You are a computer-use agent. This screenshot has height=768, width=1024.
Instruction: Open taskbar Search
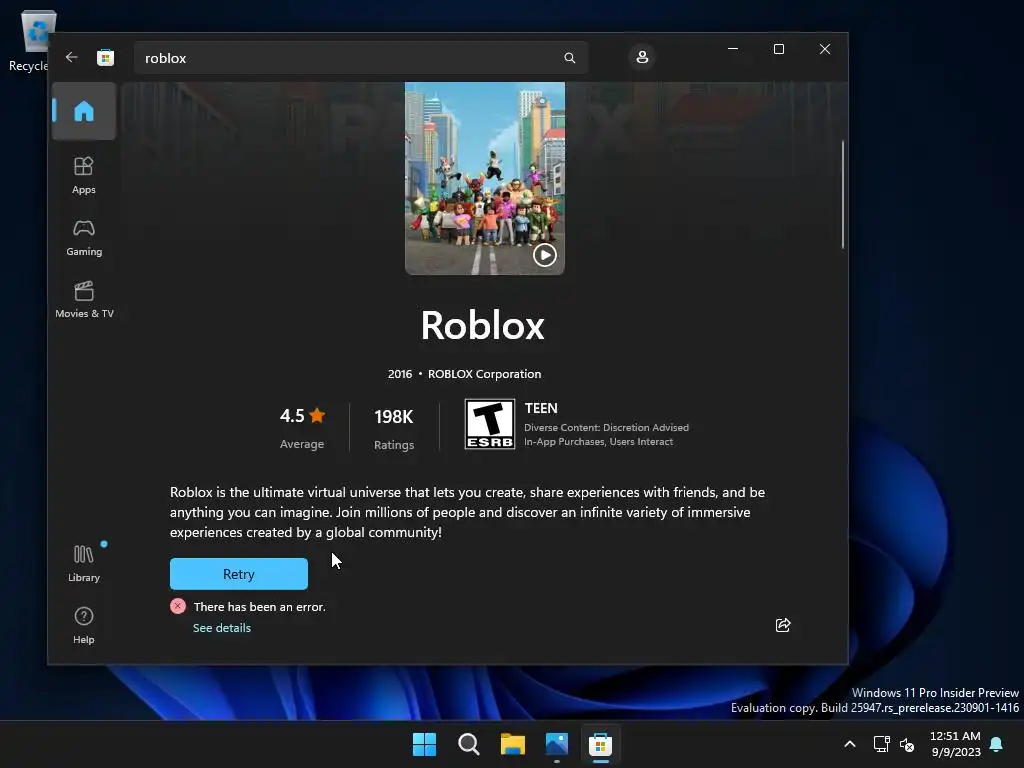click(x=468, y=744)
